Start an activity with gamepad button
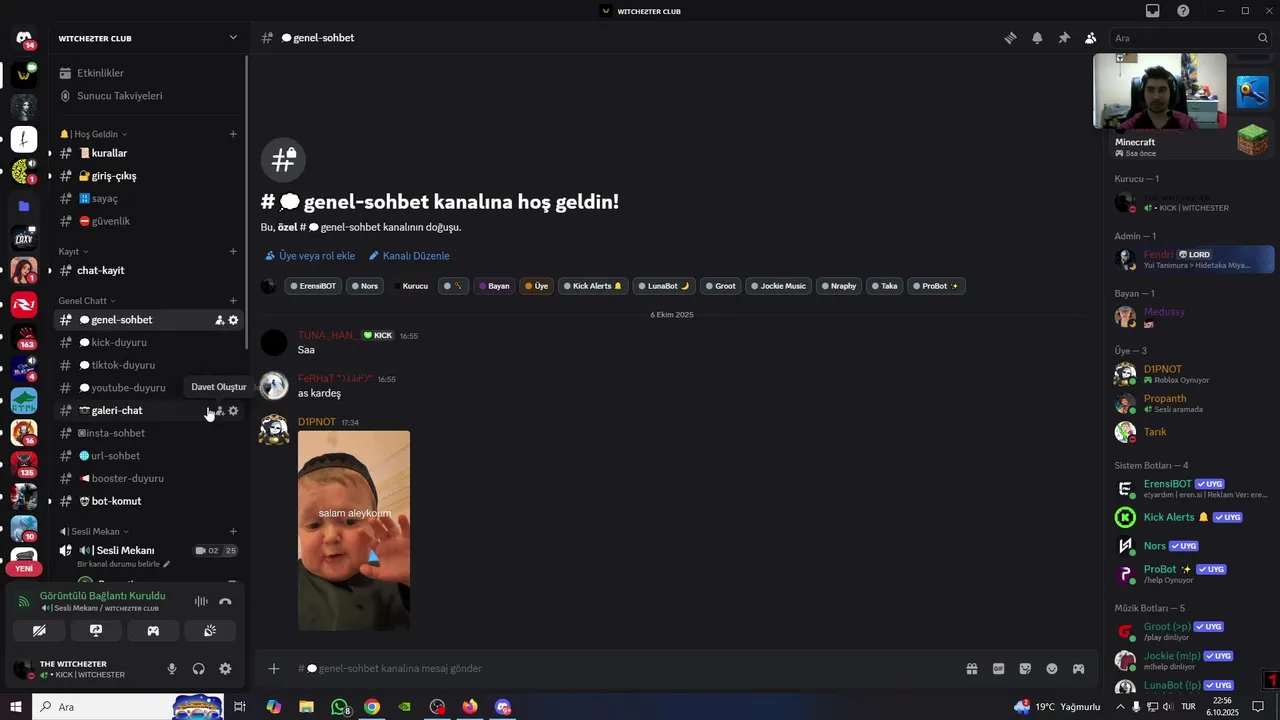Viewport: 1280px width, 720px height. [x=153, y=631]
